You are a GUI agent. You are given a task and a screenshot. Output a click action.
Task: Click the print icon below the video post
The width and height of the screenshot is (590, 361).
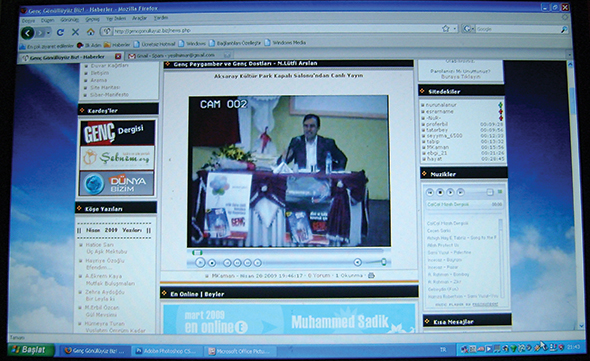click(371, 276)
